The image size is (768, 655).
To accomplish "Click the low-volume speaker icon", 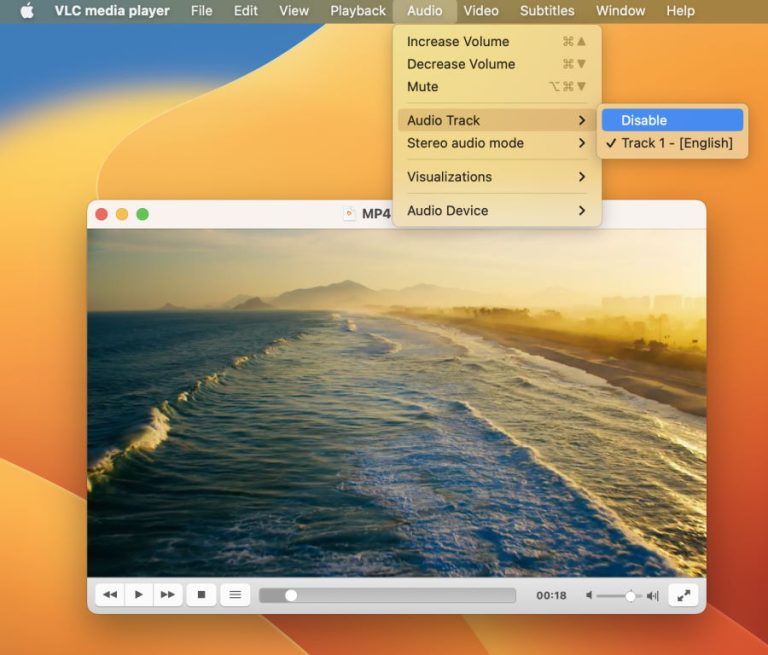I will coord(589,595).
